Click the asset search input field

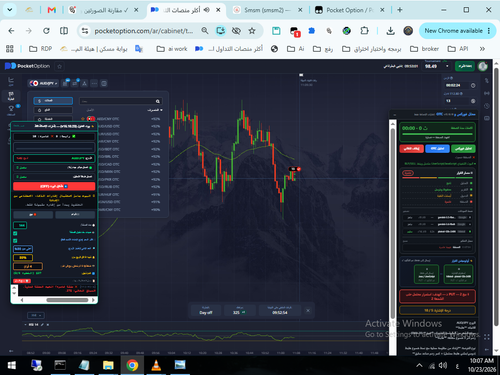pyautogui.click(x=121, y=101)
